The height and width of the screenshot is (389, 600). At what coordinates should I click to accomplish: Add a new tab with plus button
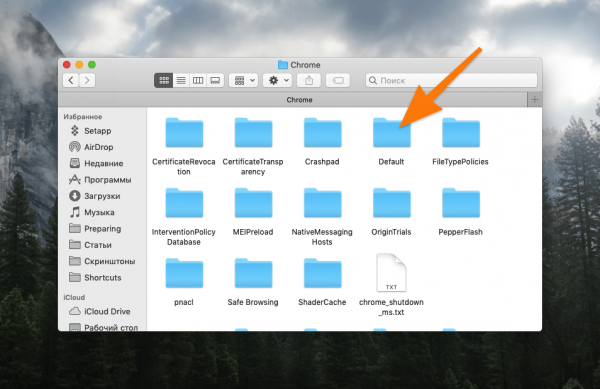click(535, 100)
